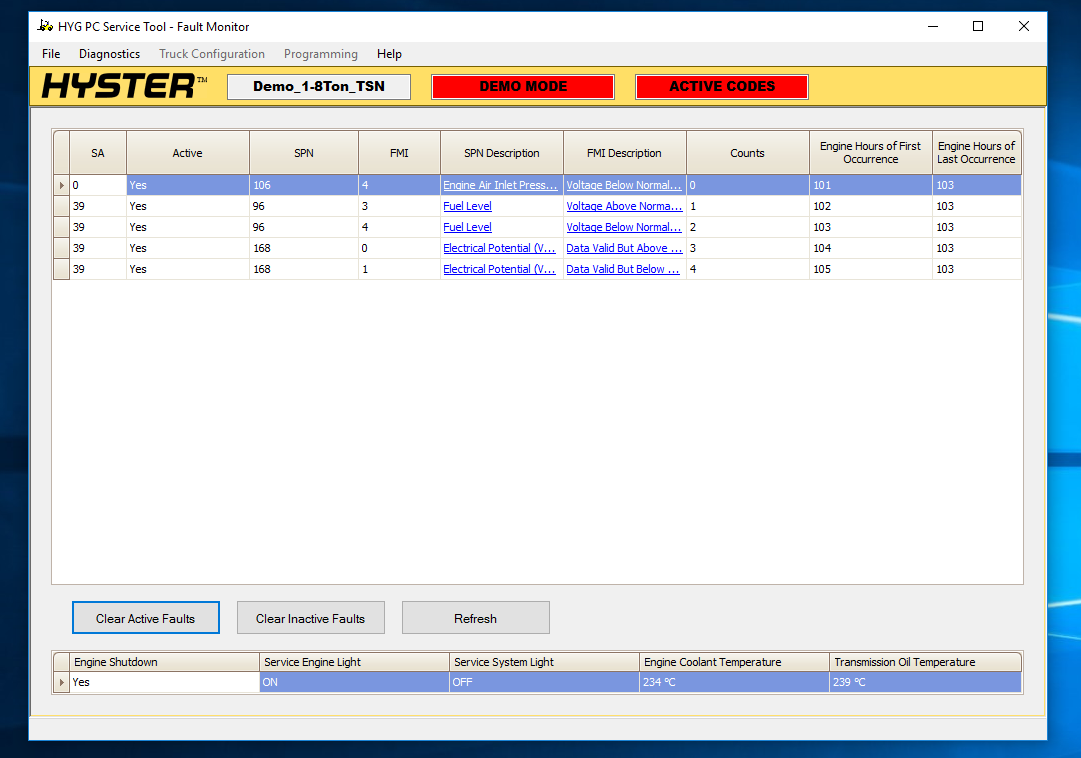
Task: Open Engine Air Inlet Pressure description link
Action: click(x=500, y=185)
